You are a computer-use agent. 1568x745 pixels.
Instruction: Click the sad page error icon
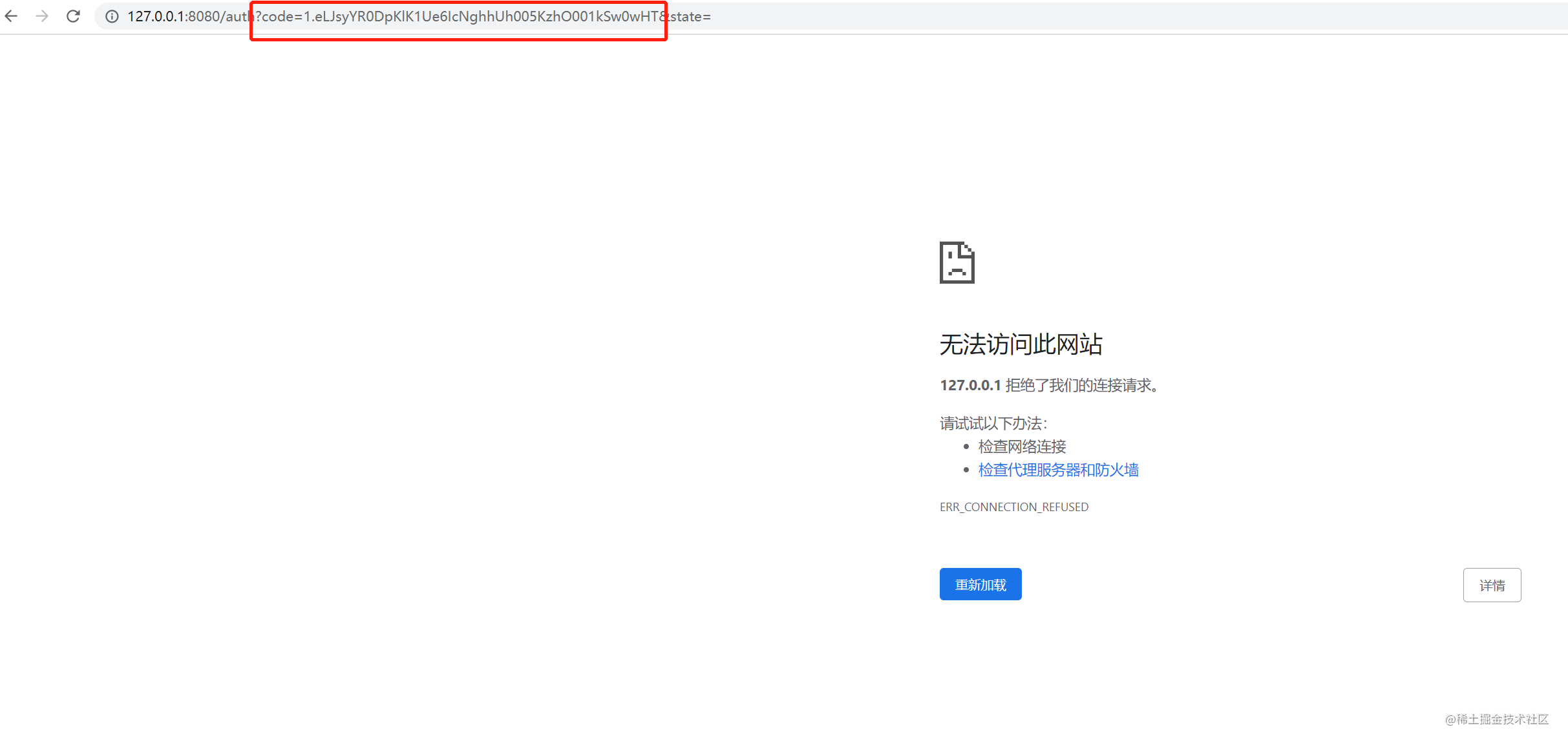tap(957, 262)
